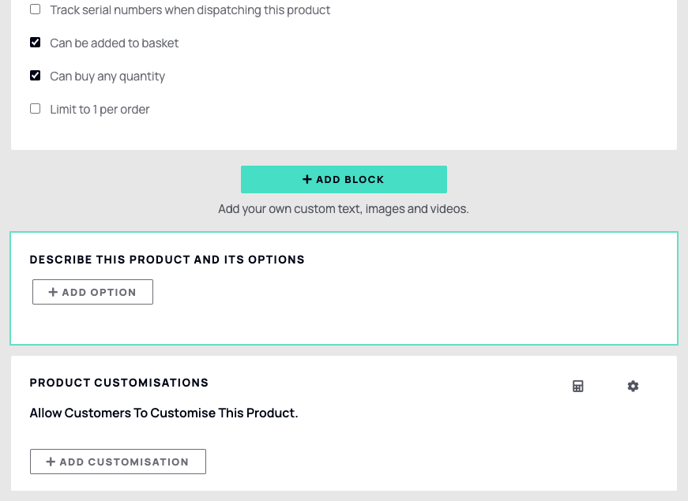Uncheck Can buy any quantity
The image size is (688, 501).
[35, 75]
